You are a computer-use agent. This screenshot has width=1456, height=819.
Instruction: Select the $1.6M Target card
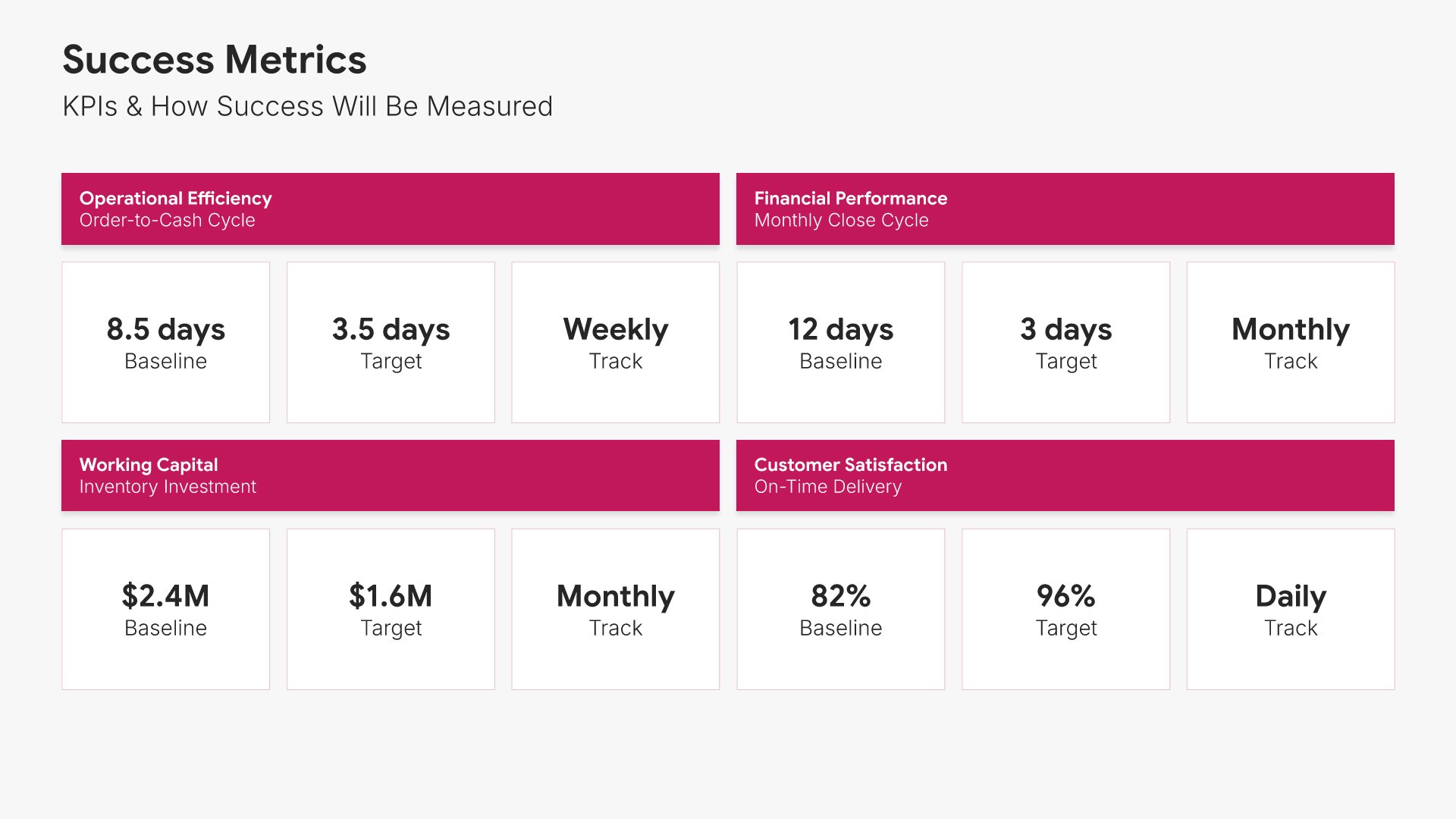[x=391, y=609]
